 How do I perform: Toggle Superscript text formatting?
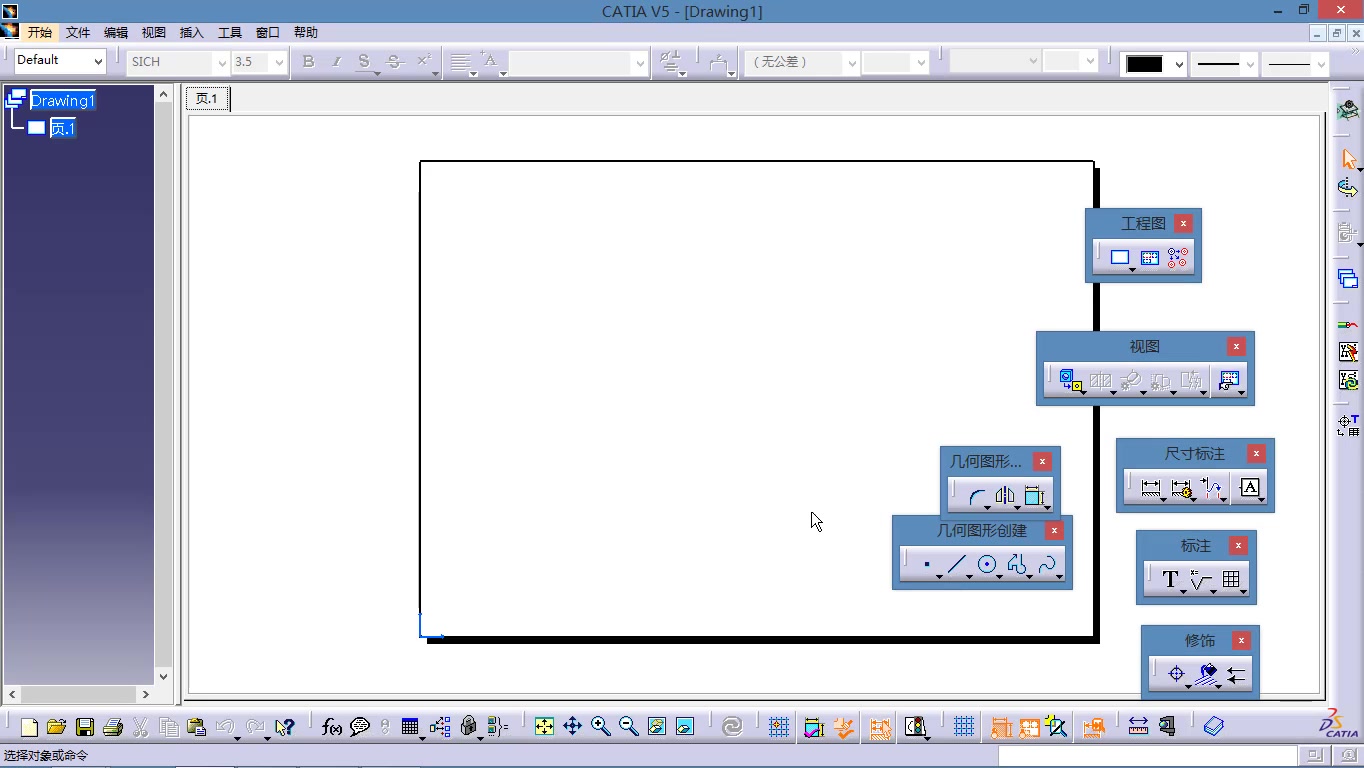pos(424,62)
